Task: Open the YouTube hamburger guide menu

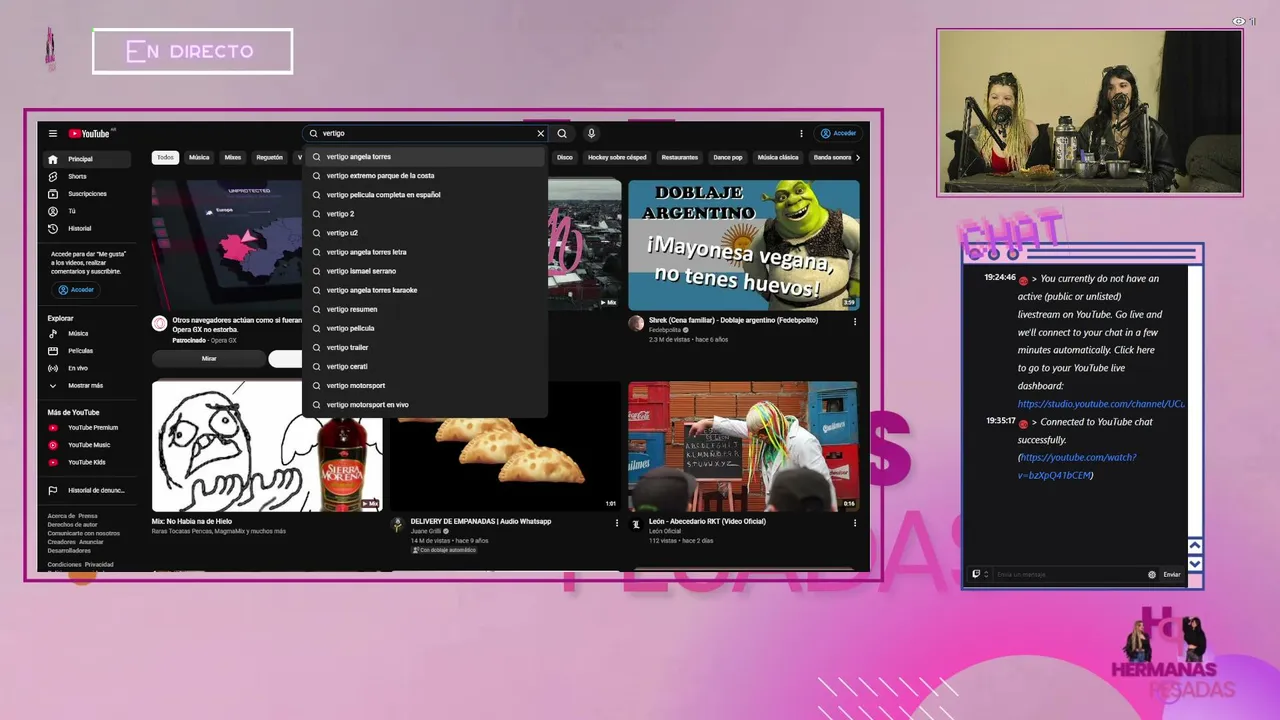Action: [53, 133]
